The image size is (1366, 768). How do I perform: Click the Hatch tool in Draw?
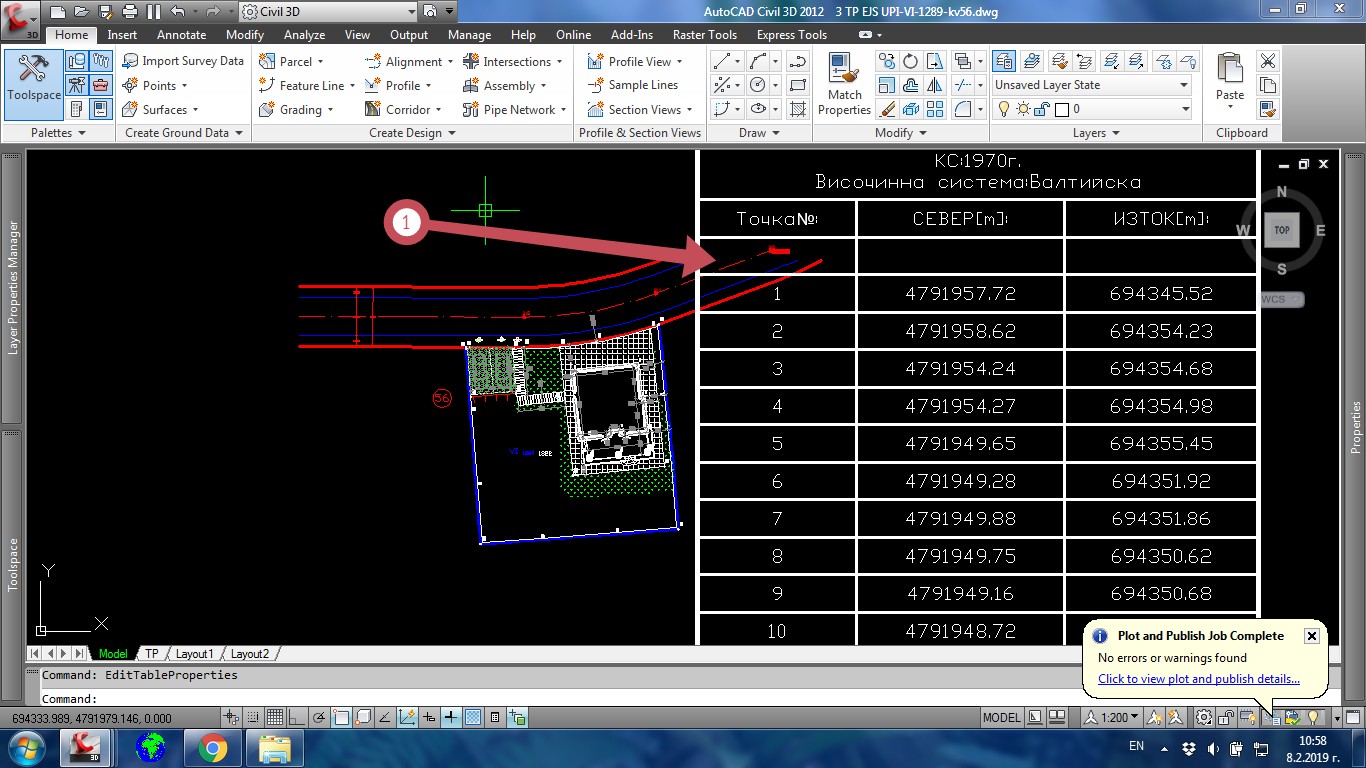pos(798,109)
